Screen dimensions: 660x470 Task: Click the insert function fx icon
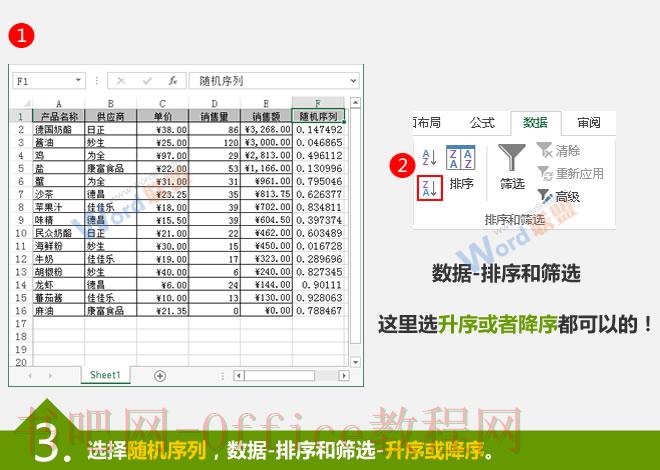tap(173, 81)
